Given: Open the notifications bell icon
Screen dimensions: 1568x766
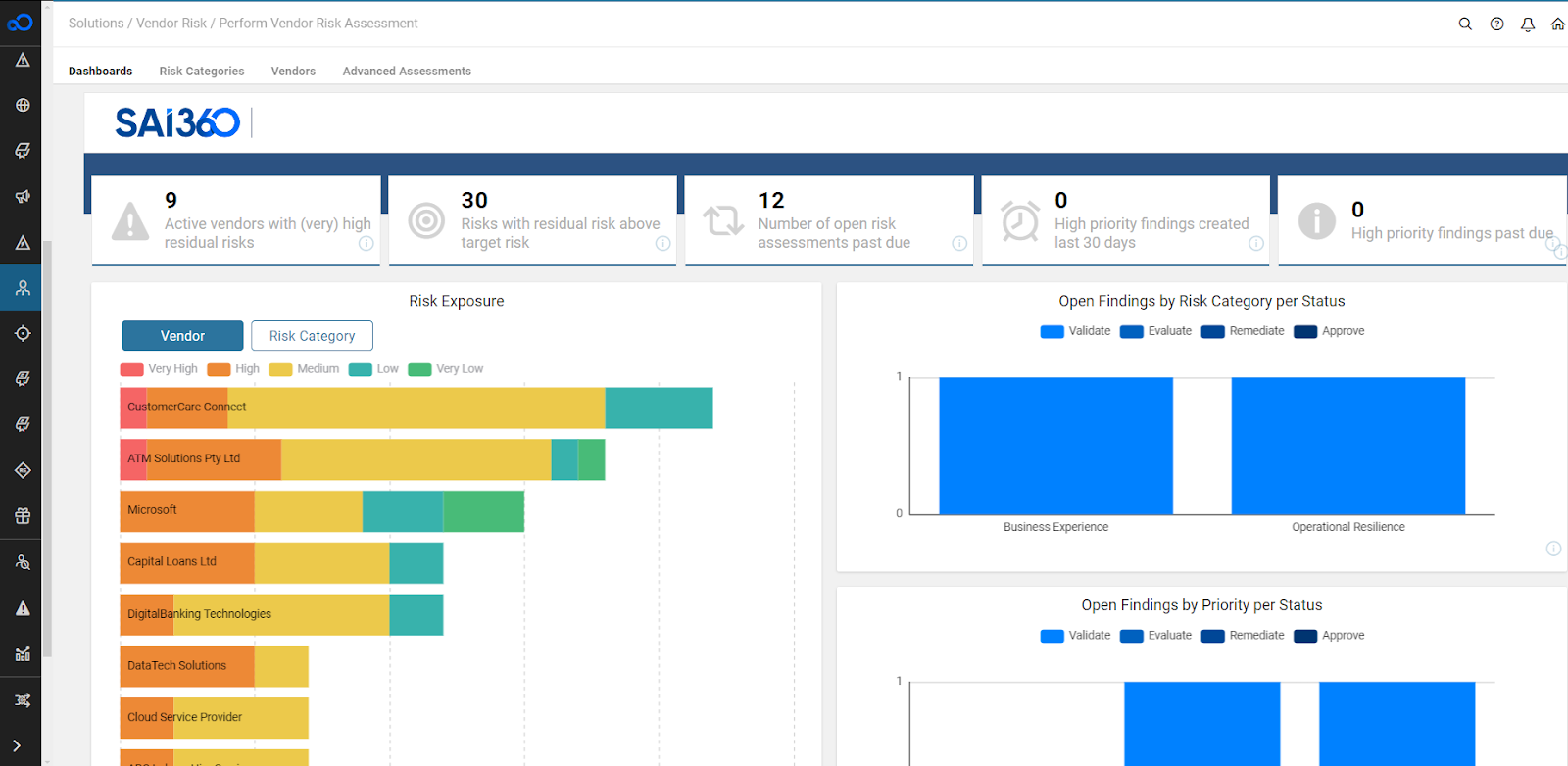Looking at the screenshot, I should point(1528,24).
